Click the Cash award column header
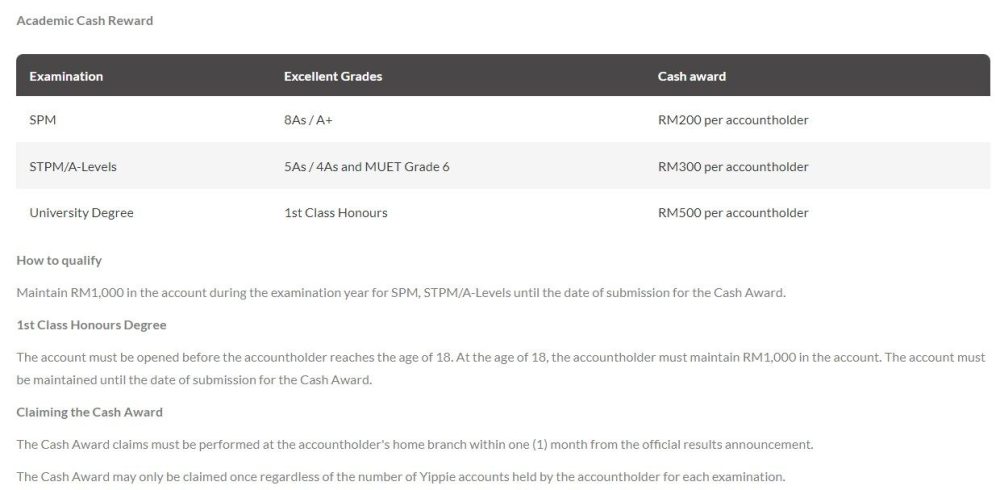Image resolution: width=1000 pixels, height=490 pixels. [x=692, y=76]
